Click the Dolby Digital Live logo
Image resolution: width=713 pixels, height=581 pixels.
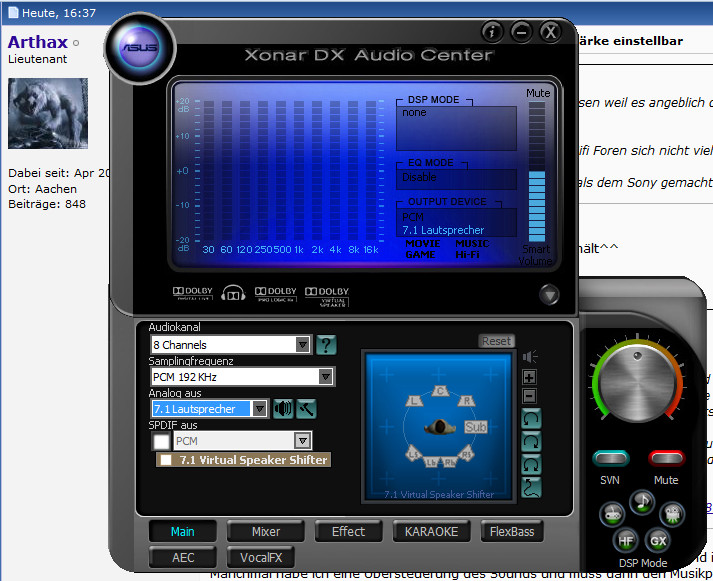point(193,293)
